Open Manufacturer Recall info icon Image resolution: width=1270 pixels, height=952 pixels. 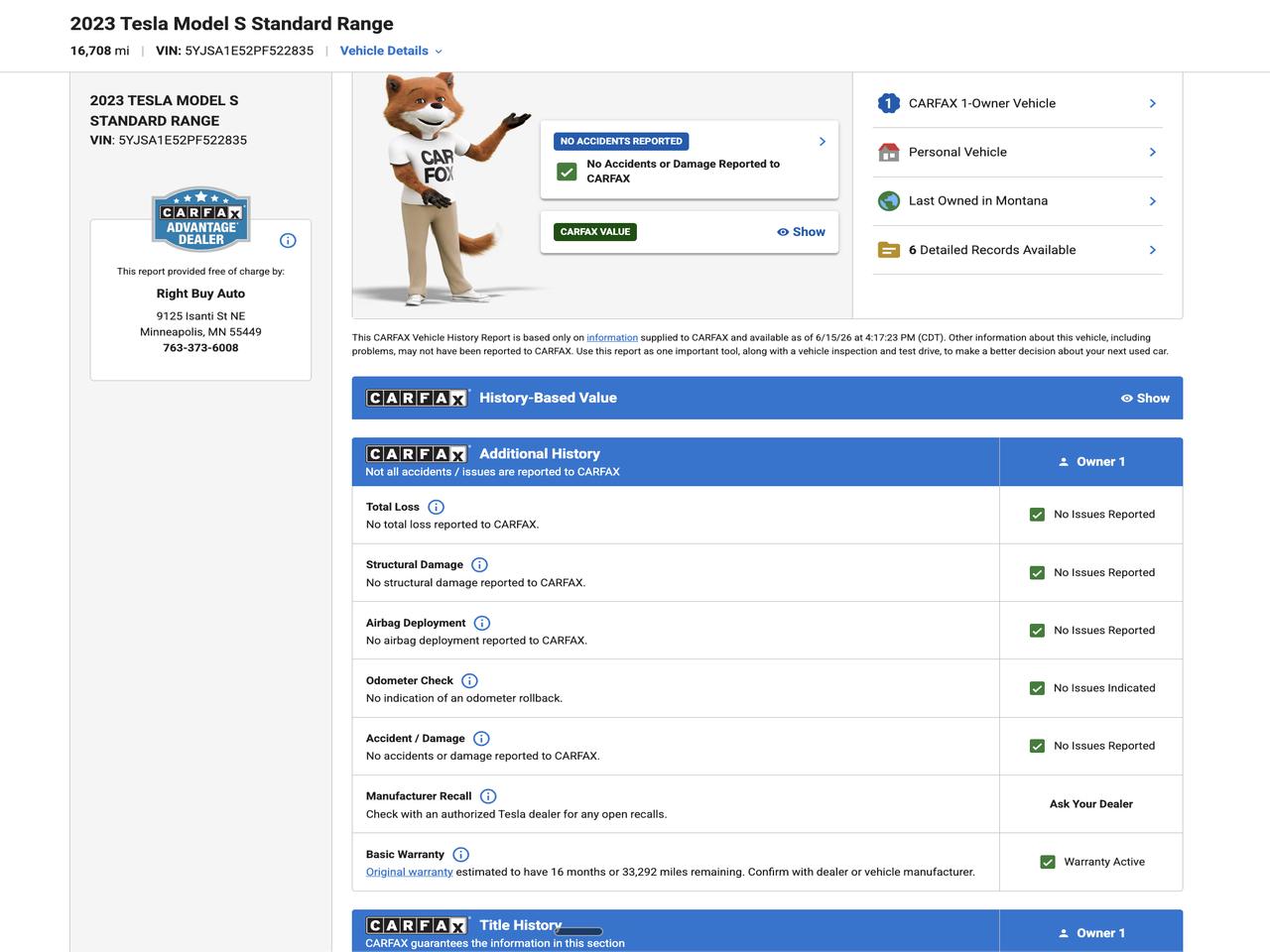click(488, 796)
